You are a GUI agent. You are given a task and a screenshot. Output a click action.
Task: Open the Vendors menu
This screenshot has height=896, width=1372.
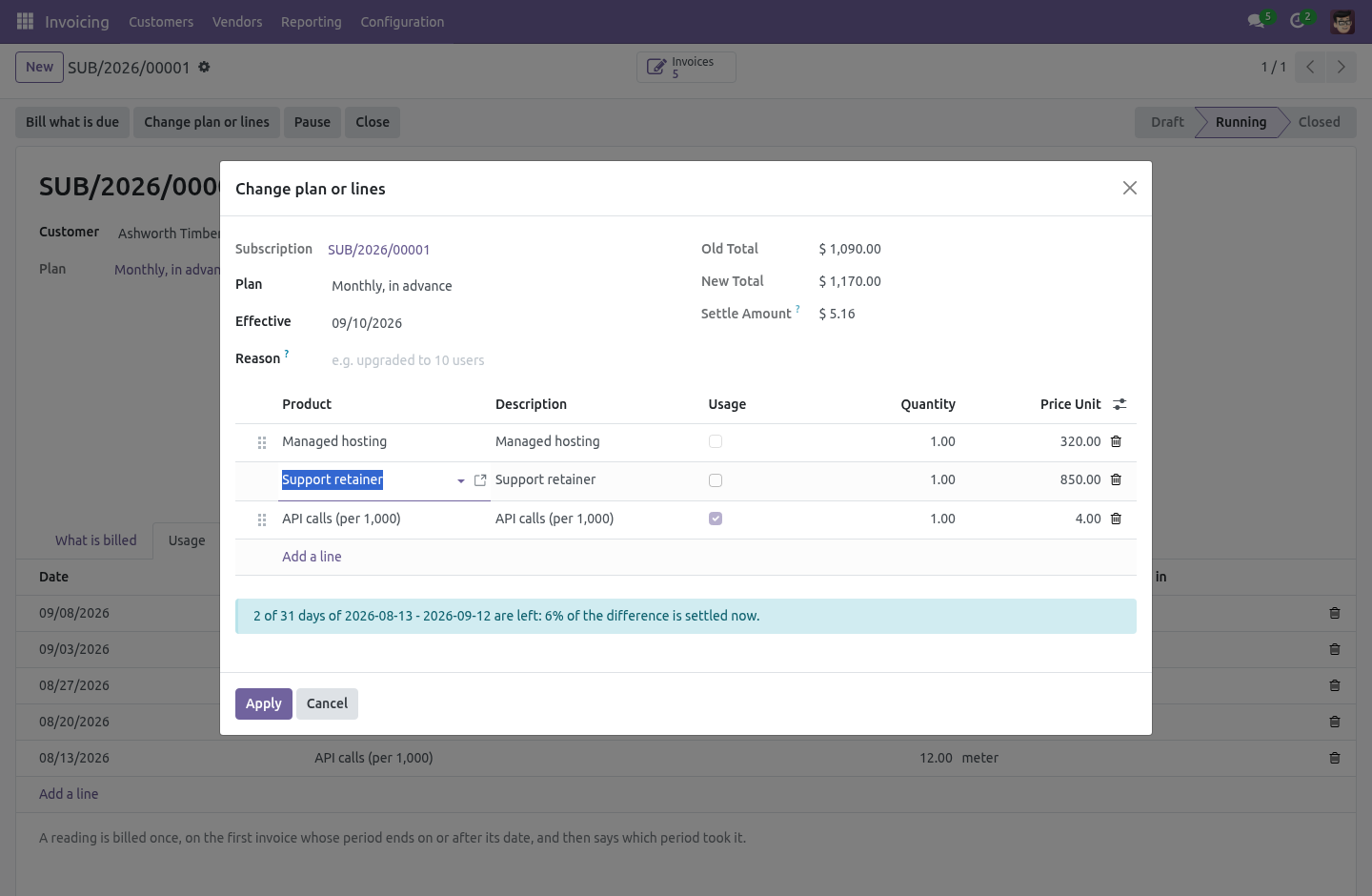237,22
